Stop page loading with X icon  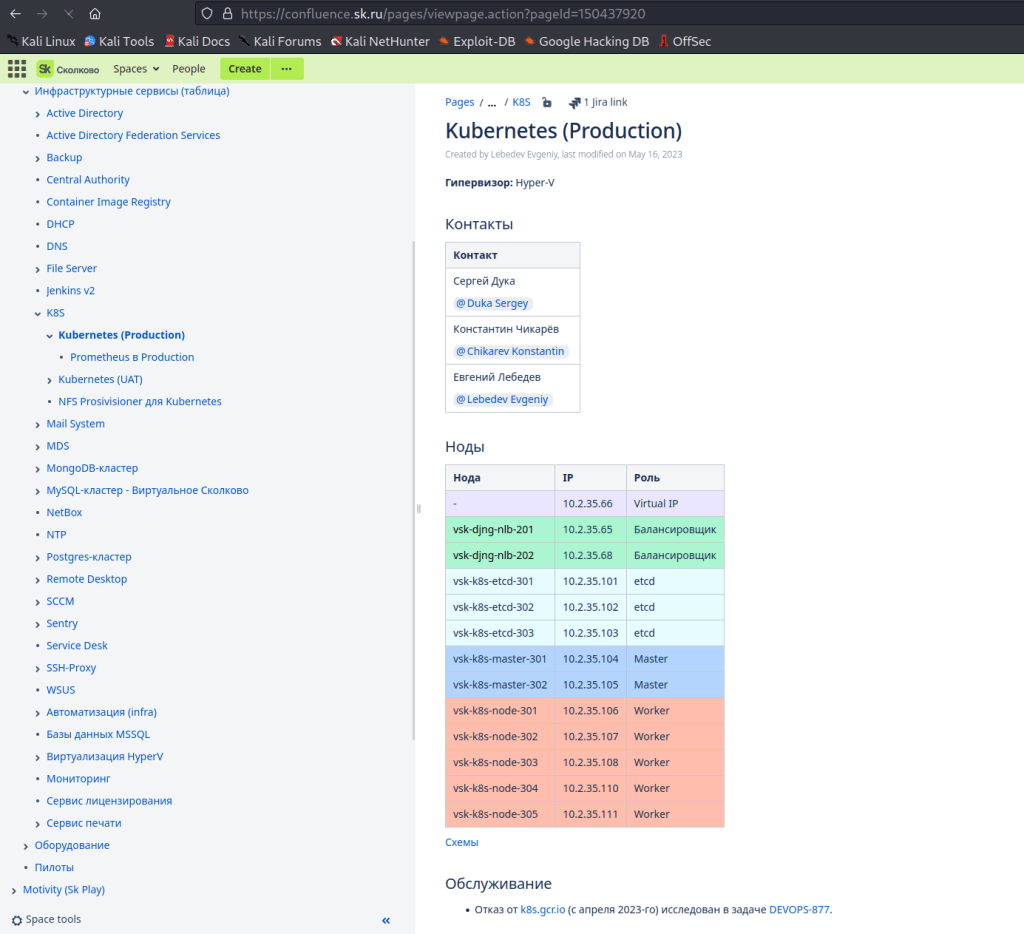[67, 14]
